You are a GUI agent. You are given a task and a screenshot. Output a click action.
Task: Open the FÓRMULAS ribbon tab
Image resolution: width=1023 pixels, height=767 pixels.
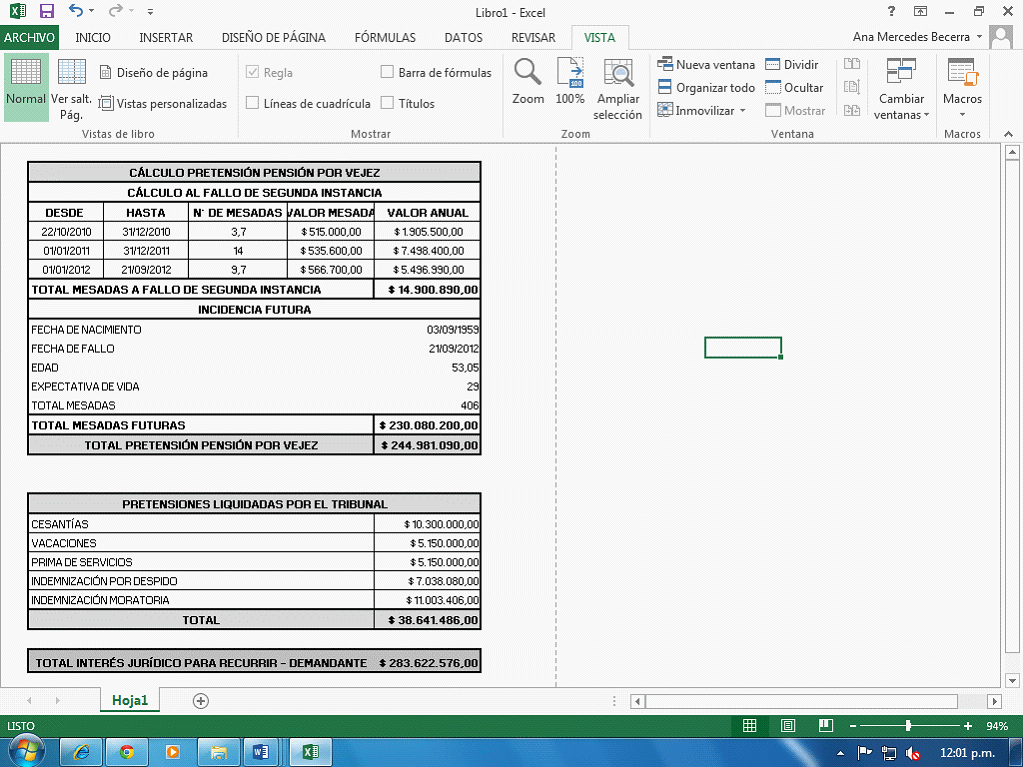[x=385, y=38]
